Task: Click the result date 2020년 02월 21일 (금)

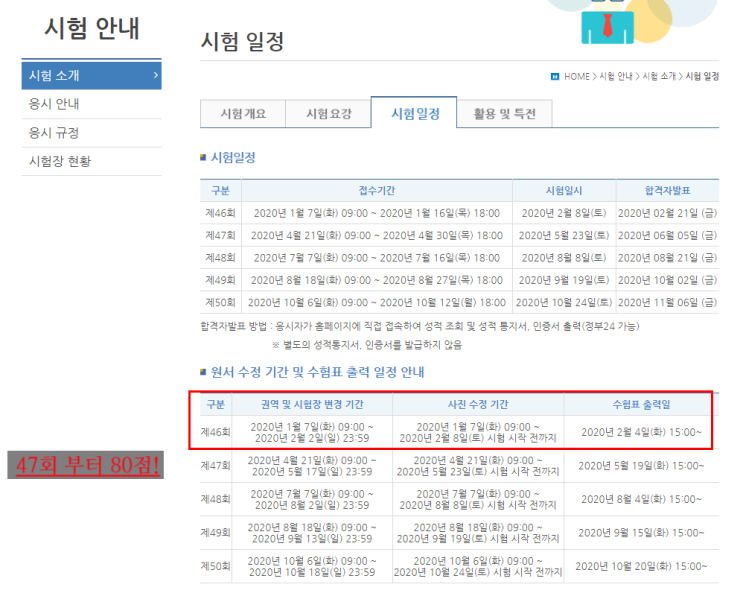Action: coord(668,213)
